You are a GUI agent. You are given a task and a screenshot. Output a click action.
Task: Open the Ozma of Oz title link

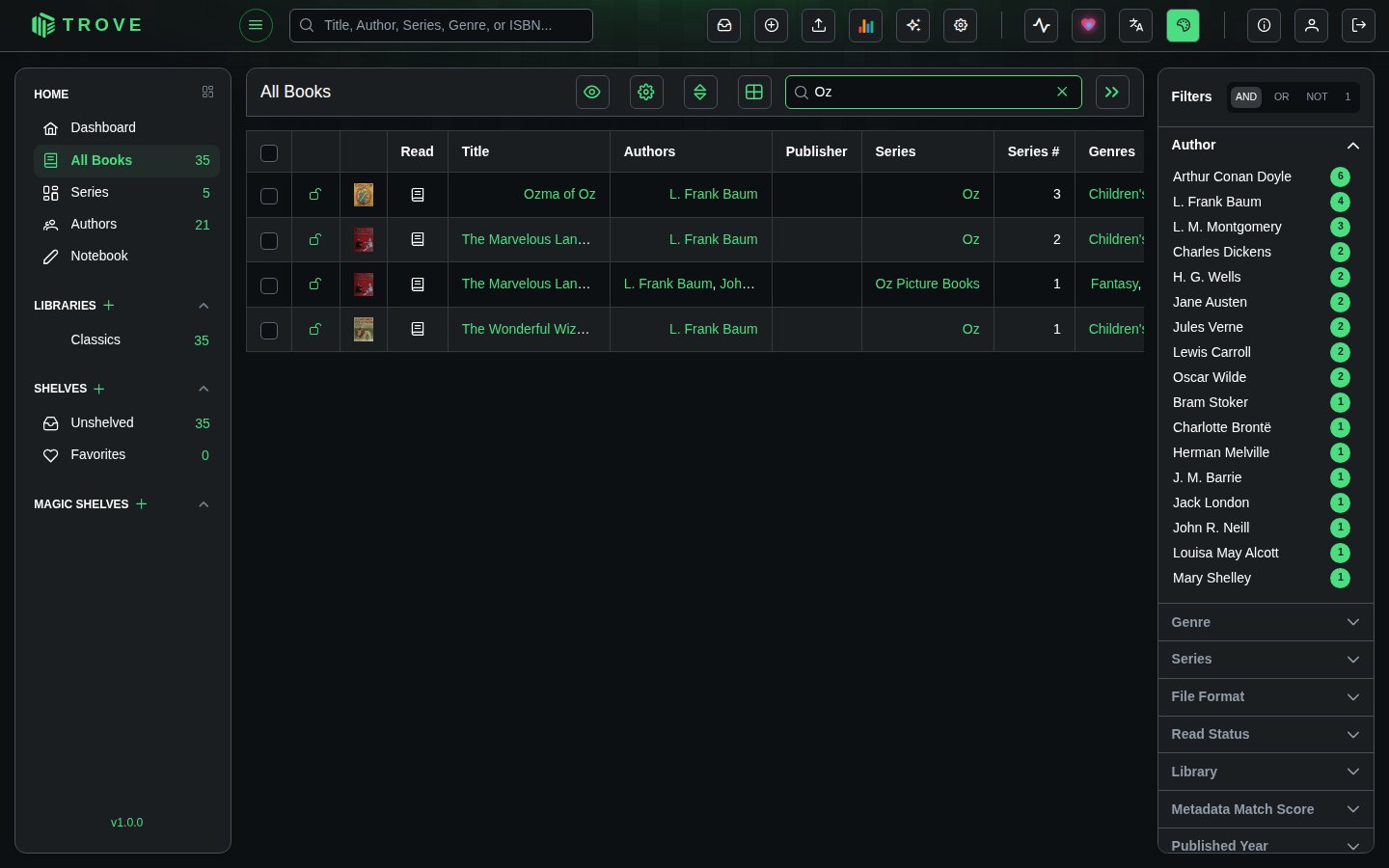559,195
